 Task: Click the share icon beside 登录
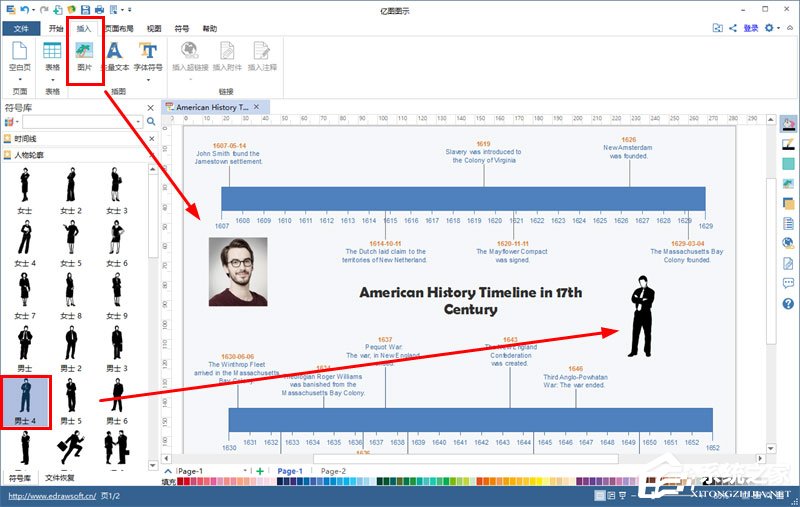(733, 28)
